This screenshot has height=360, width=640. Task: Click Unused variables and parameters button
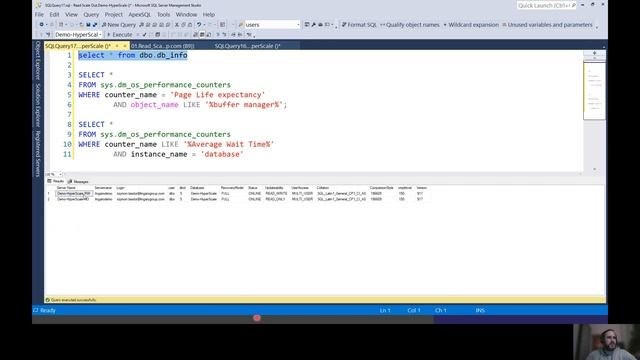pos(547,25)
